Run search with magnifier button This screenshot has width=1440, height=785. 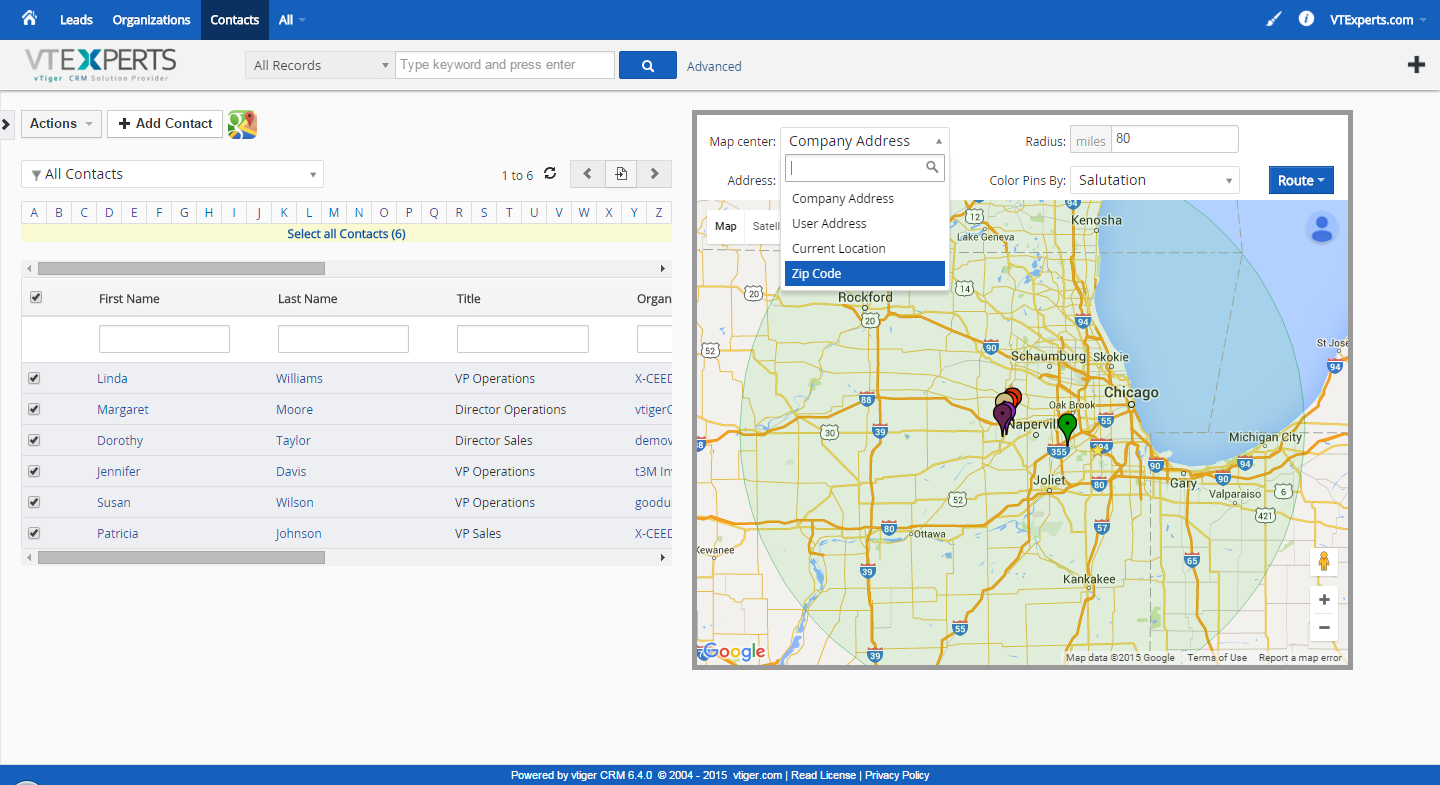(648, 65)
